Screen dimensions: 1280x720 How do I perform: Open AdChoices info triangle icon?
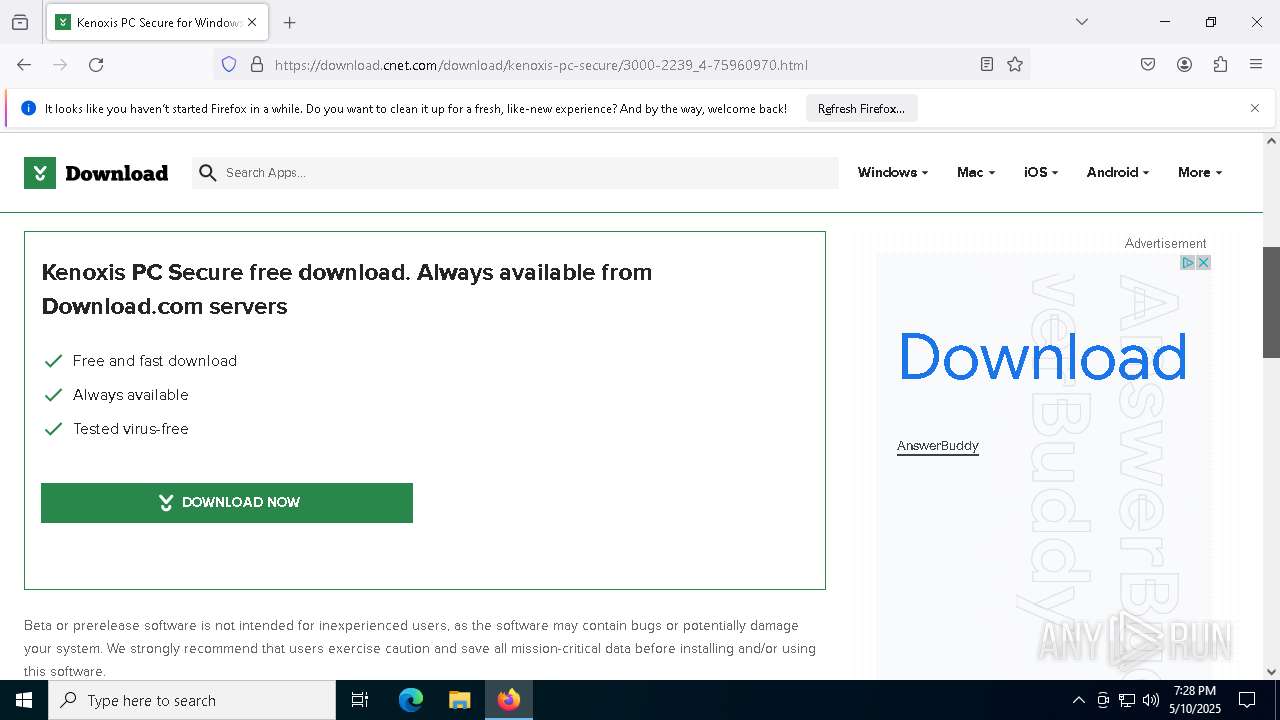(1188, 262)
